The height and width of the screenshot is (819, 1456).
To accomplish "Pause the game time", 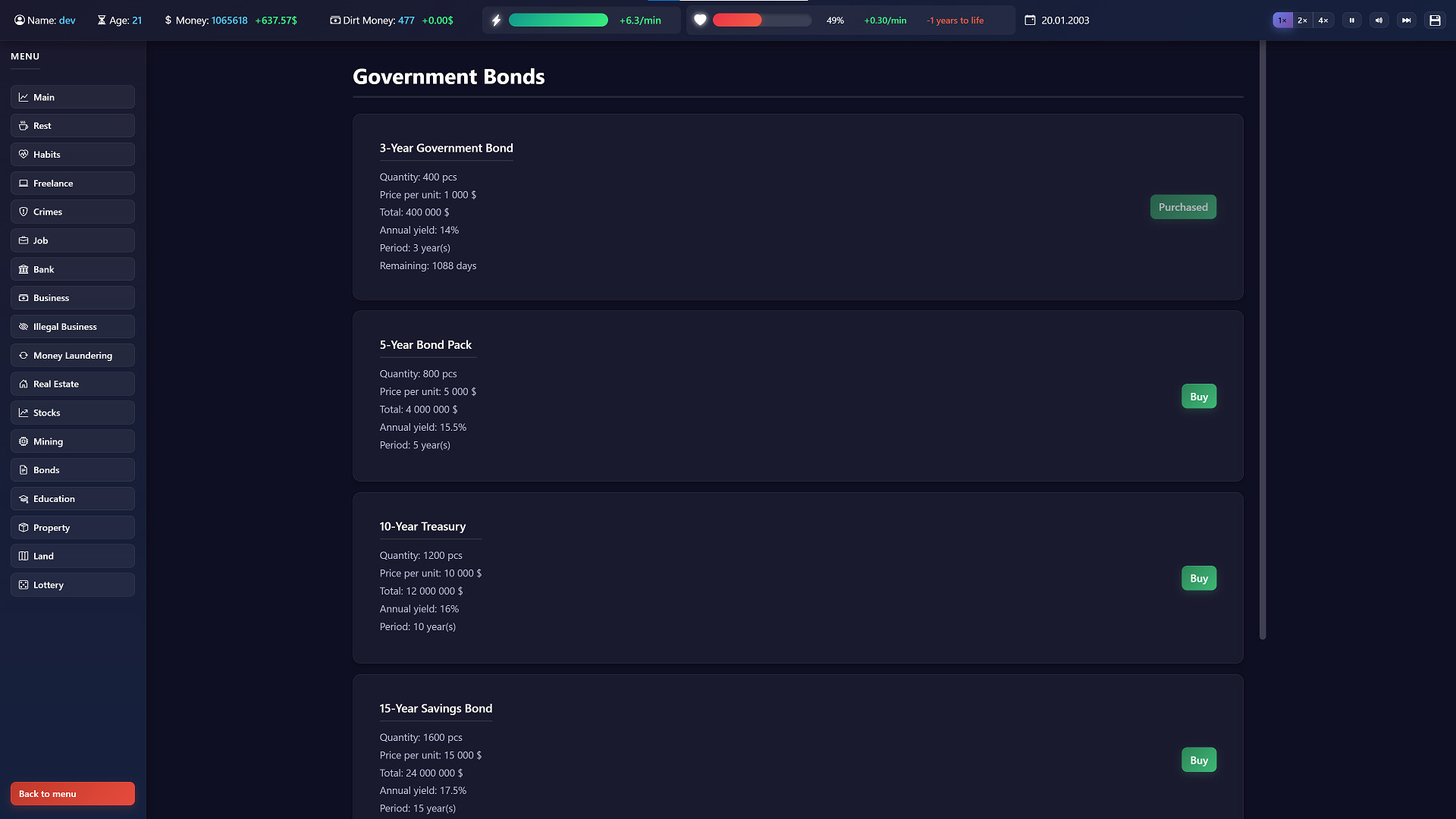I will click(x=1351, y=20).
